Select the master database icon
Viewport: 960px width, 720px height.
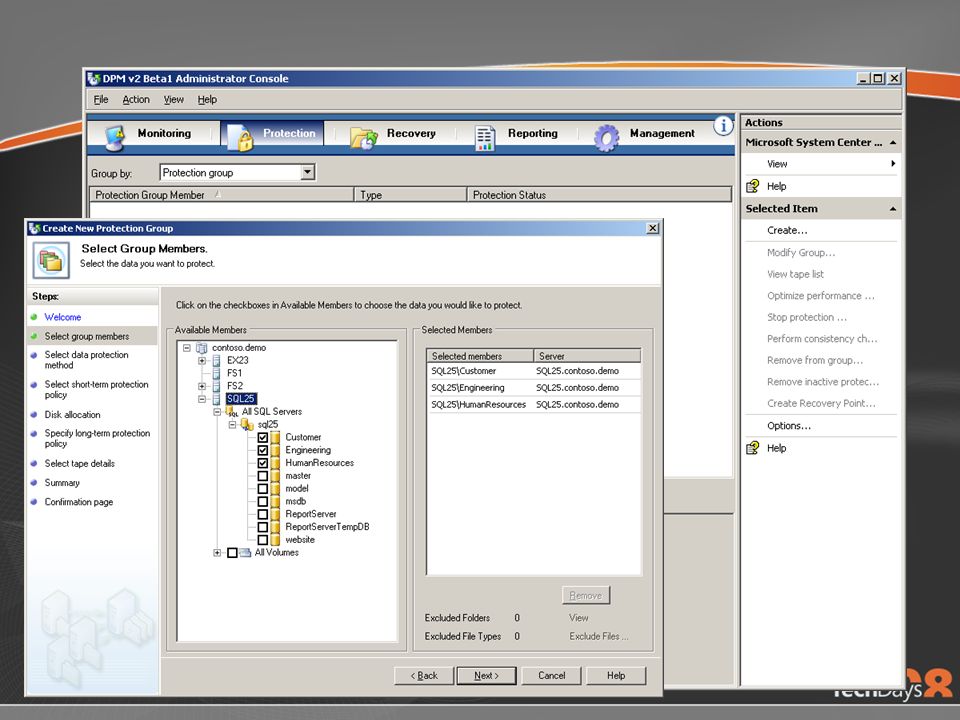point(276,476)
